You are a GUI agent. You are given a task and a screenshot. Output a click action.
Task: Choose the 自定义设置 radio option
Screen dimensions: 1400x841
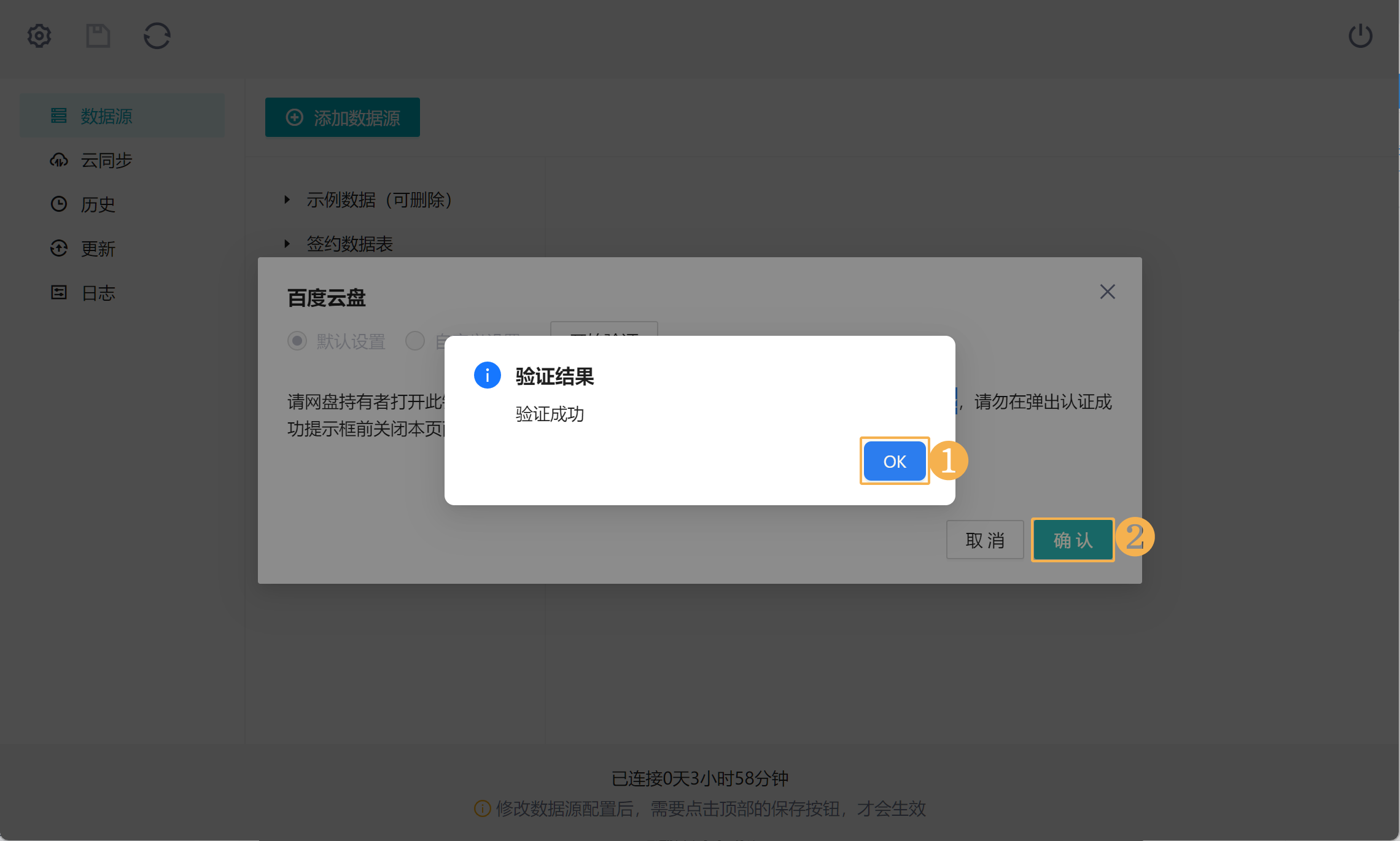click(x=415, y=341)
